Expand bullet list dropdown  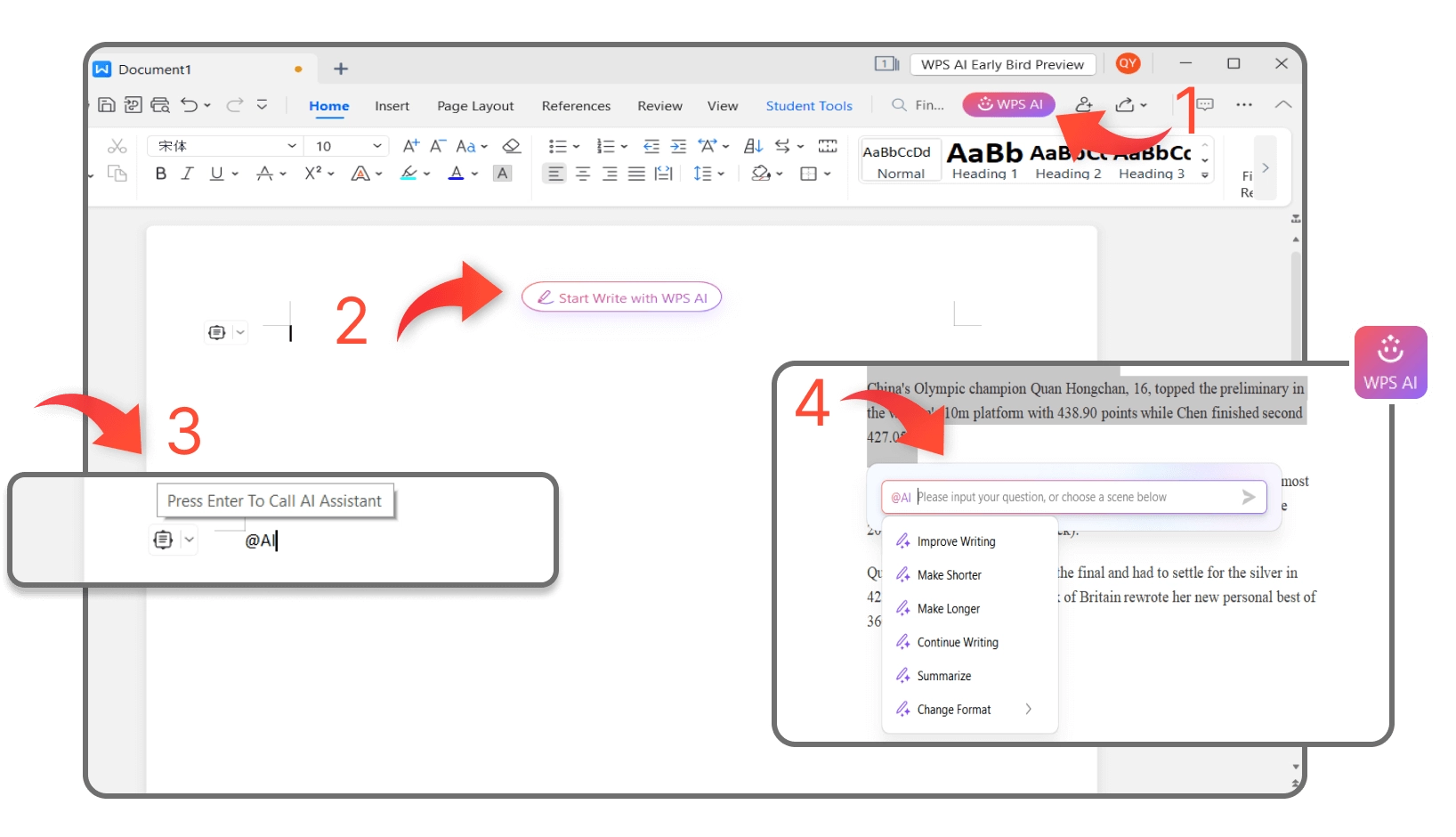pyautogui.click(x=576, y=147)
